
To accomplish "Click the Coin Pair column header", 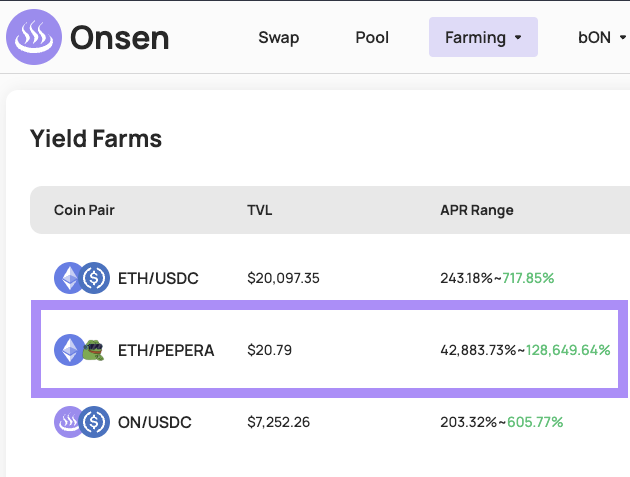I will pyautogui.click(x=84, y=210).
